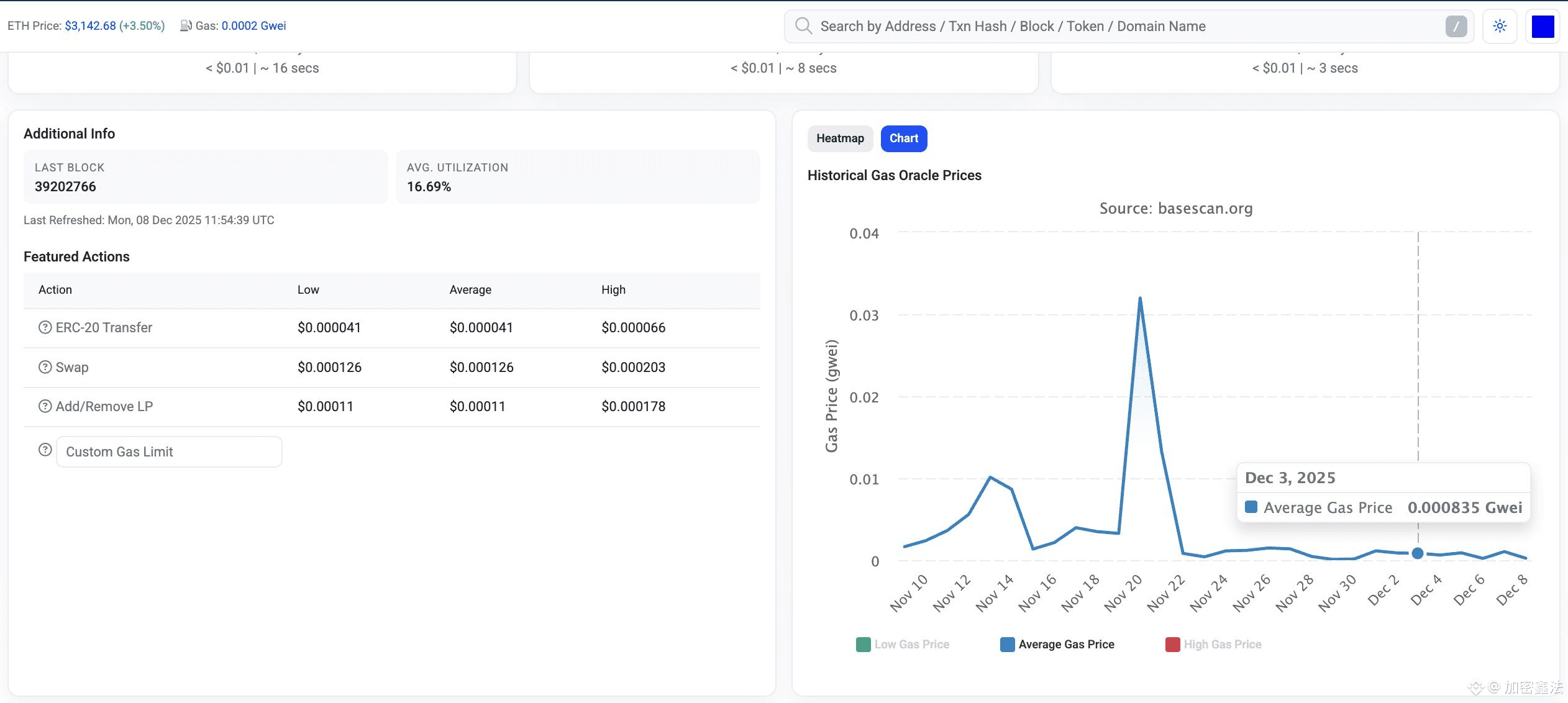This screenshot has height=703, width=1568.
Task: Toggle High Gas Price legend series
Action: click(1221, 645)
